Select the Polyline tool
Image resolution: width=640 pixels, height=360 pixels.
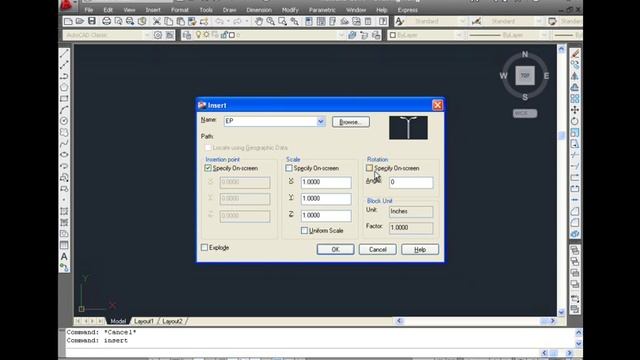tap(64, 76)
